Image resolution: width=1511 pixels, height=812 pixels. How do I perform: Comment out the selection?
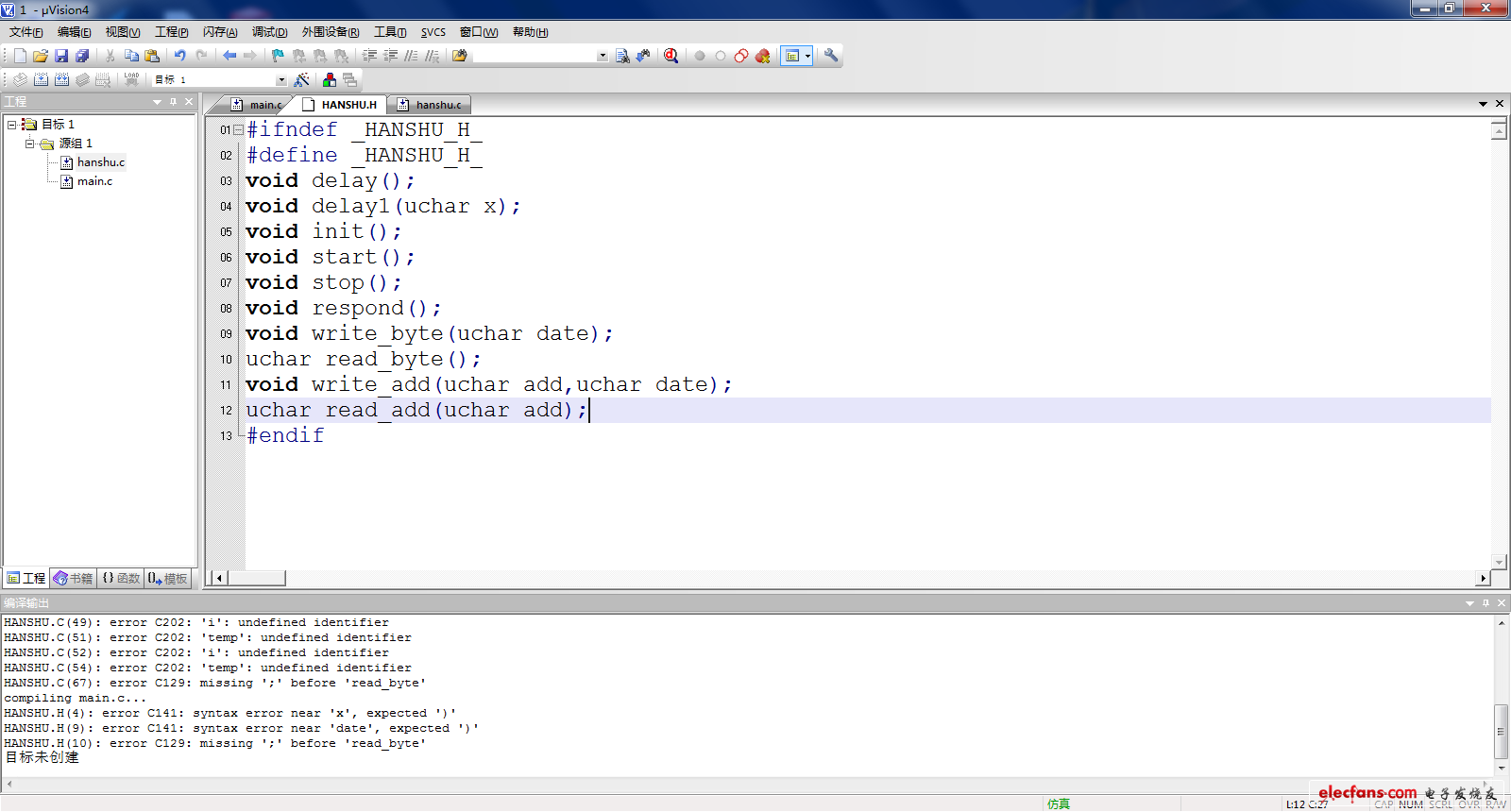pos(411,56)
